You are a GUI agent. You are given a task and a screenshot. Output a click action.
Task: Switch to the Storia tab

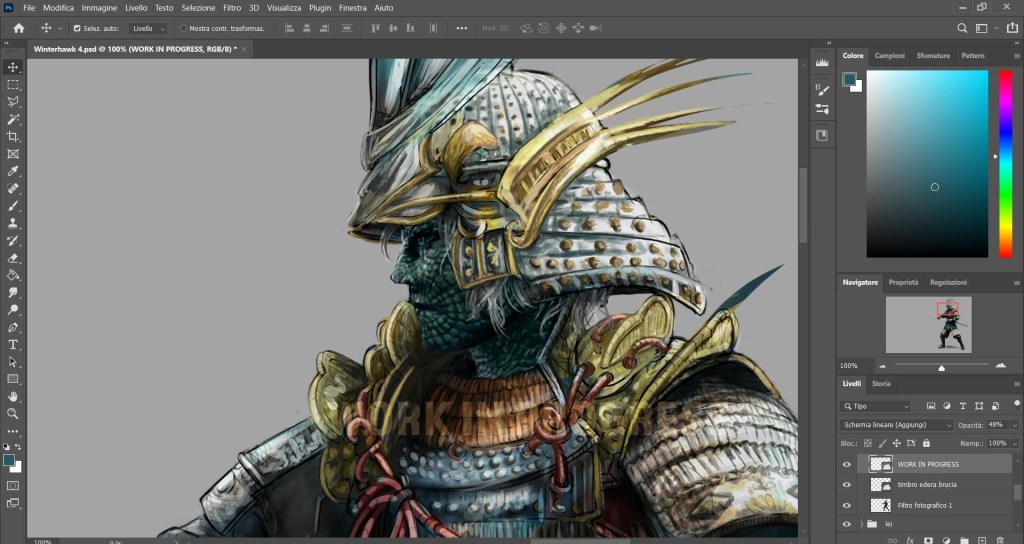tap(881, 383)
